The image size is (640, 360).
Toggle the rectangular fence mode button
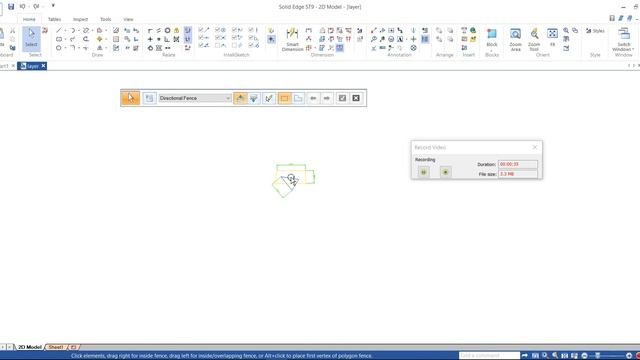[284, 98]
